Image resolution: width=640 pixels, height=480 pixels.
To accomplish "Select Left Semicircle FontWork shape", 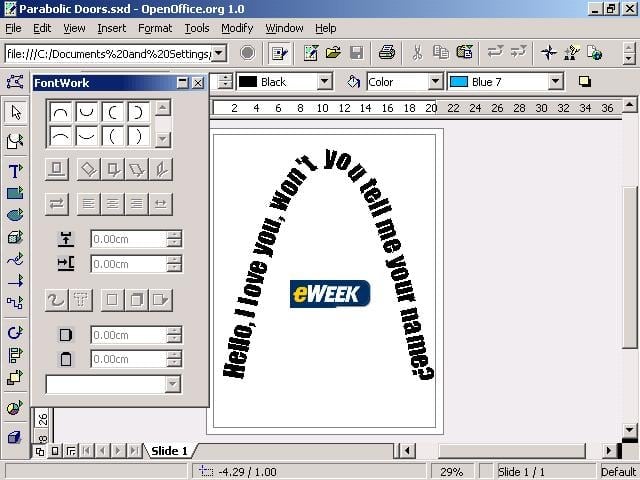I will click(113, 112).
